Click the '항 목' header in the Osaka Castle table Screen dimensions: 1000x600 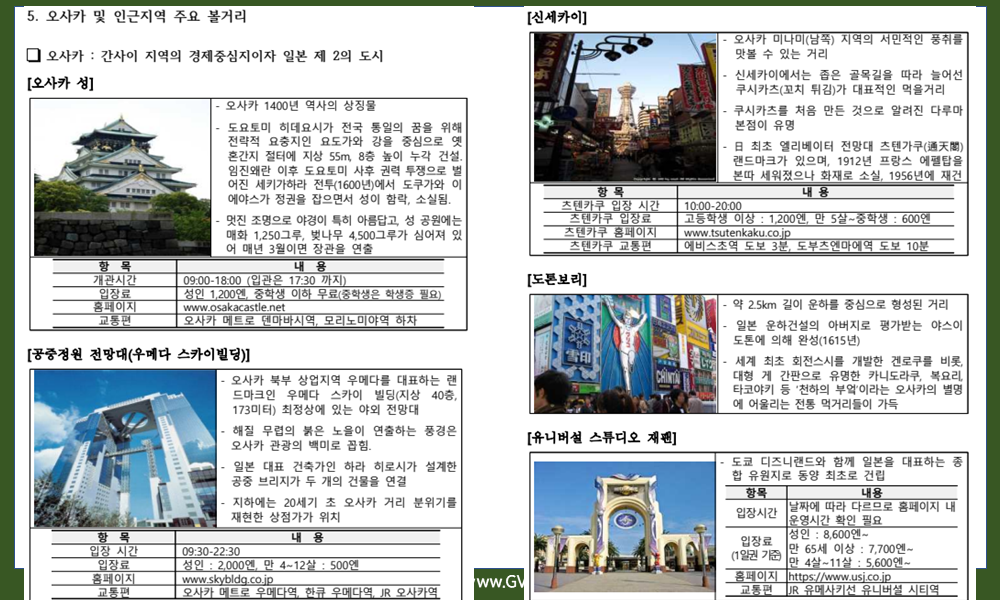point(115,267)
